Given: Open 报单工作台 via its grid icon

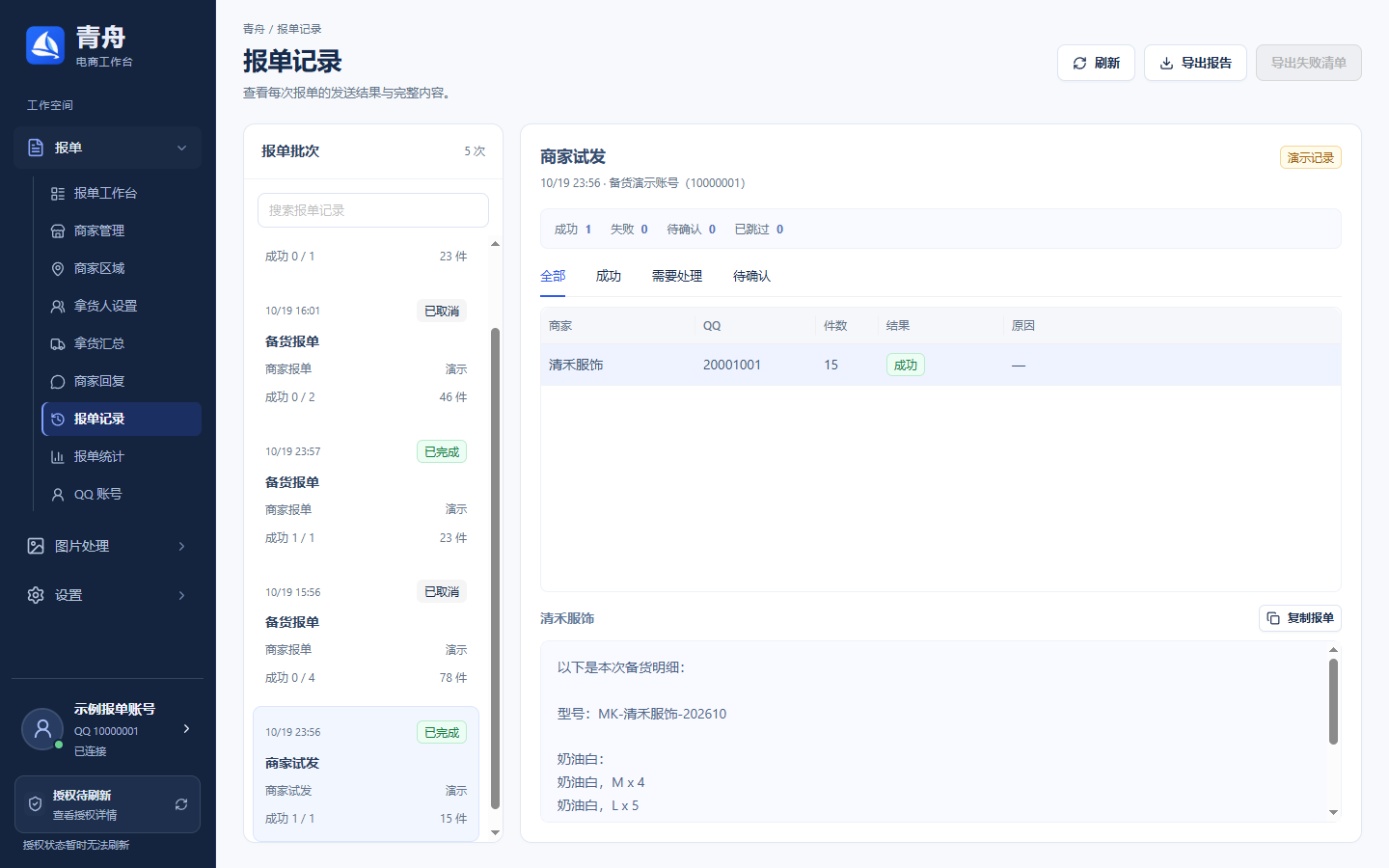Looking at the screenshot, I should [58, 193].
